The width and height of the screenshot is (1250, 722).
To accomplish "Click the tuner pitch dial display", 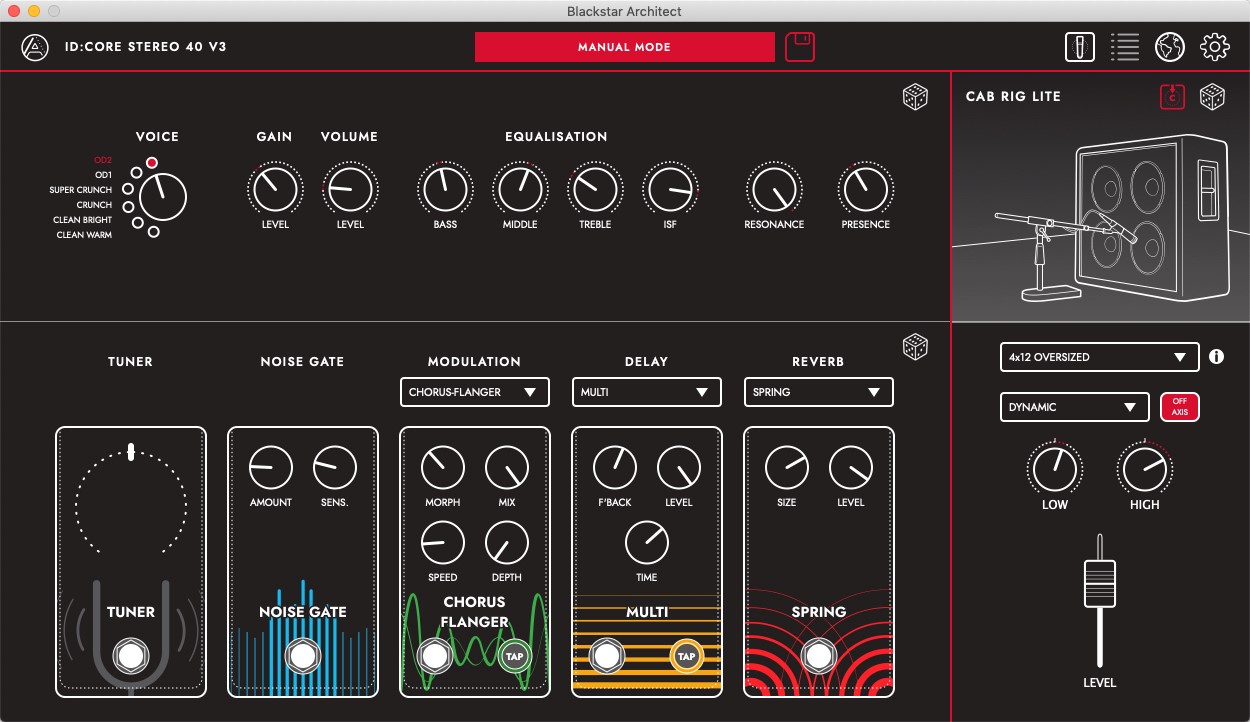I will (x=131, y=498).
